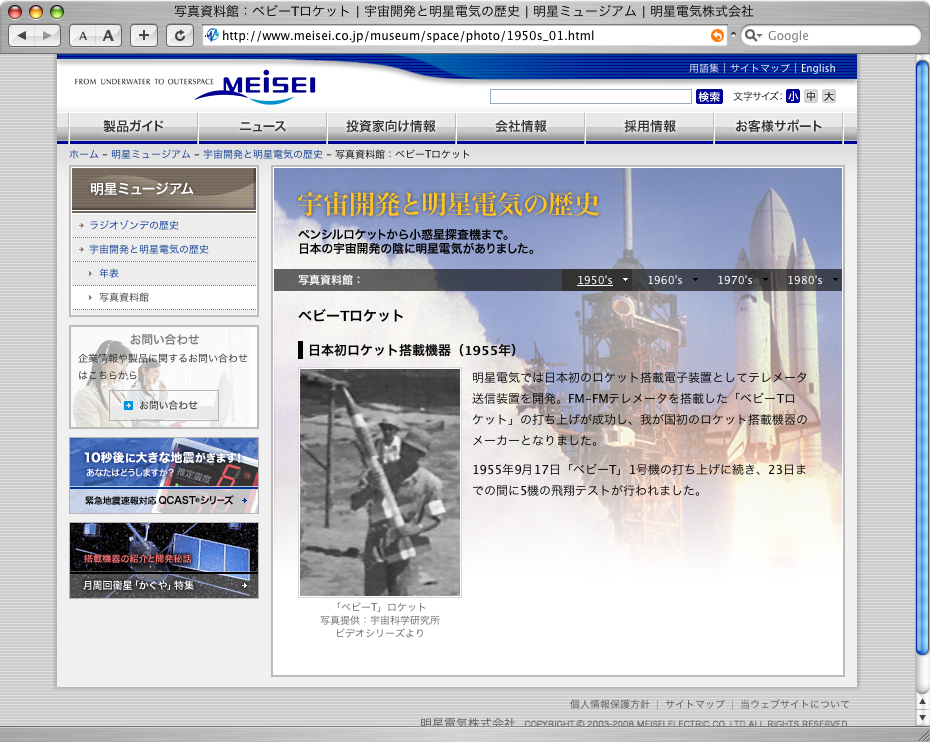The image size is (930, 742).
Task: Go back with the Safari back arrow
Action: (23, 36)
